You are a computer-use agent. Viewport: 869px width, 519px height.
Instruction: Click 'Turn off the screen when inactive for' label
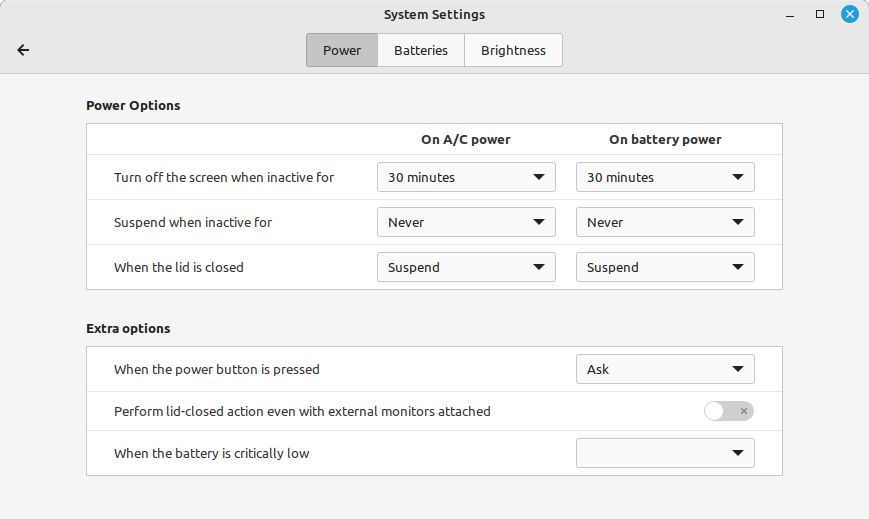(224, 177)
